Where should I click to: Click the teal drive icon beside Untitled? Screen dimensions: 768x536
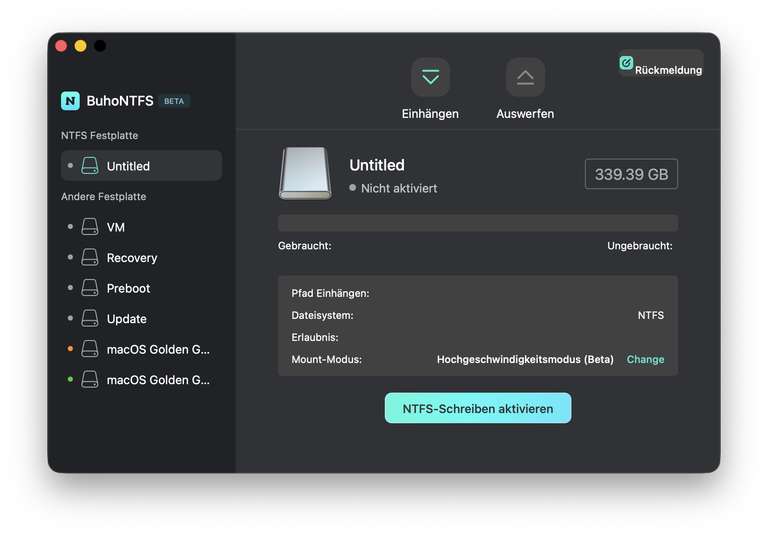pos(90,166)
